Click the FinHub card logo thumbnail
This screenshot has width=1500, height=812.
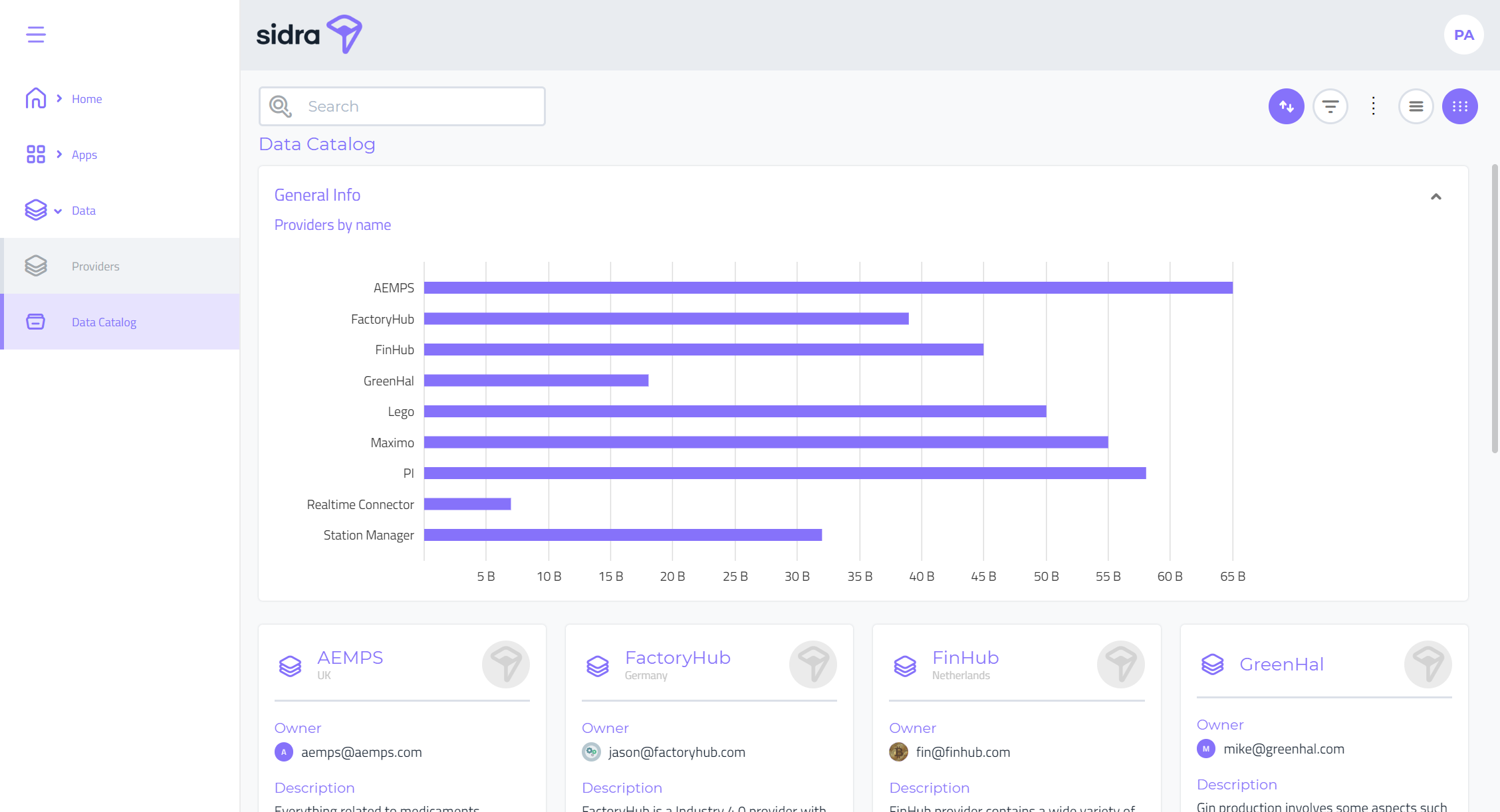(1121, 664)
